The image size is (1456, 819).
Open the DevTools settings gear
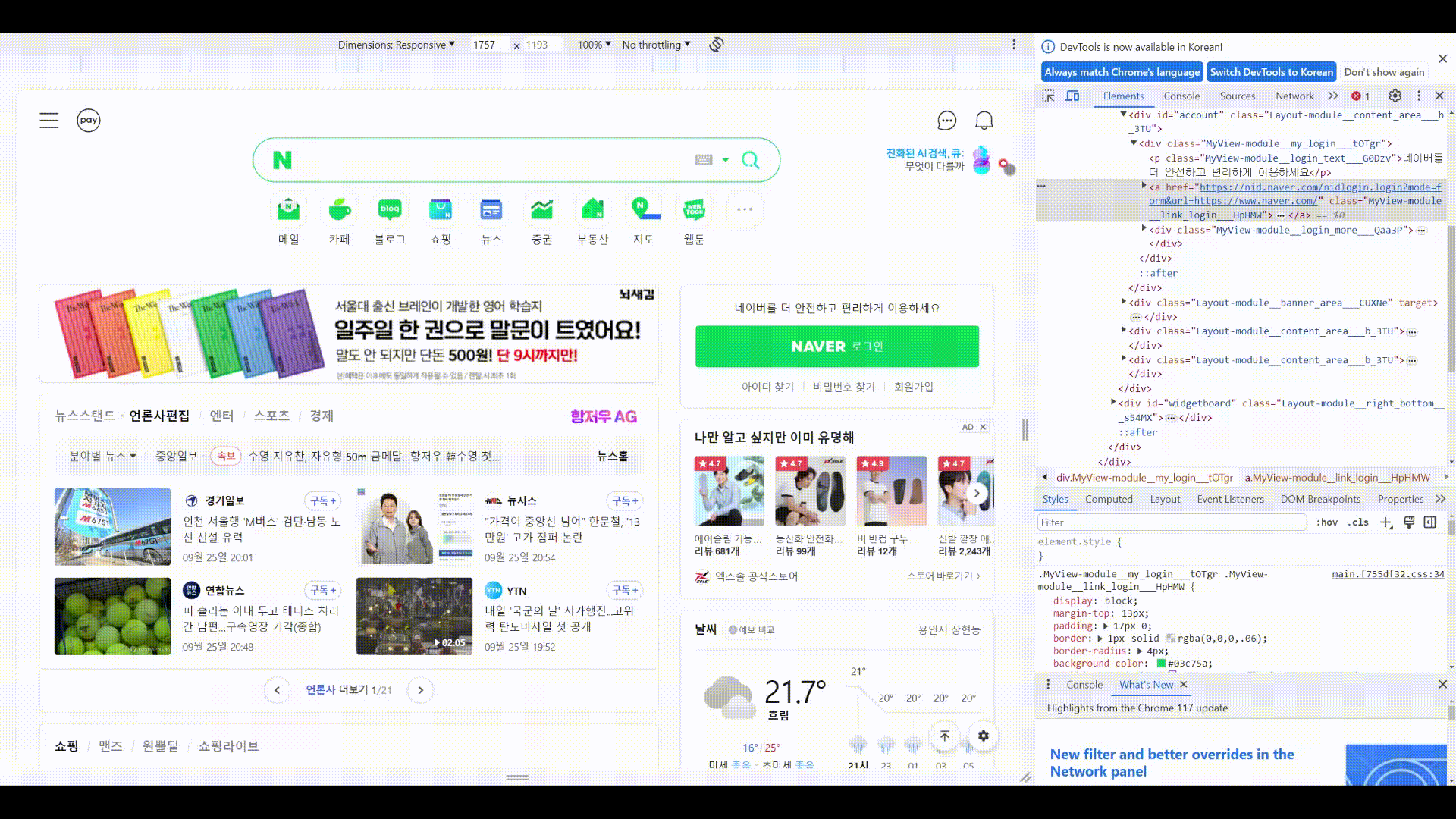coord(1395,96)
